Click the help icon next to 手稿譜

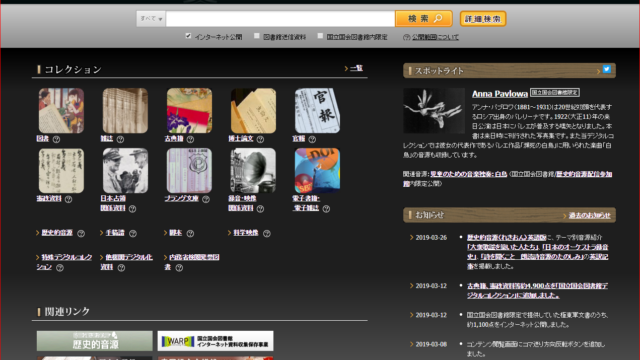(x=133, y=233)
